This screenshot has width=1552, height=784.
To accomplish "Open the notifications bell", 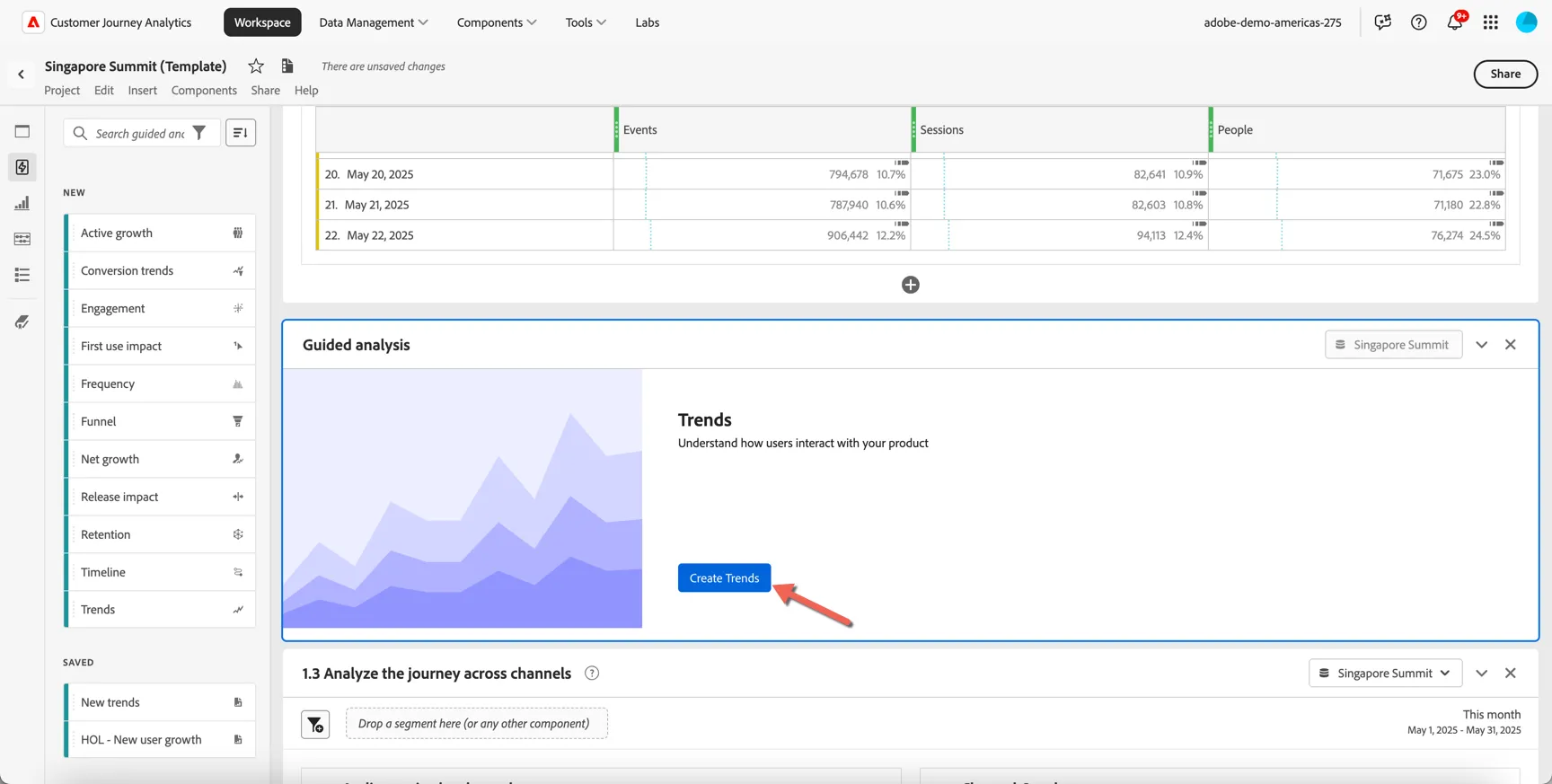I will click(x=1455, y=22).
